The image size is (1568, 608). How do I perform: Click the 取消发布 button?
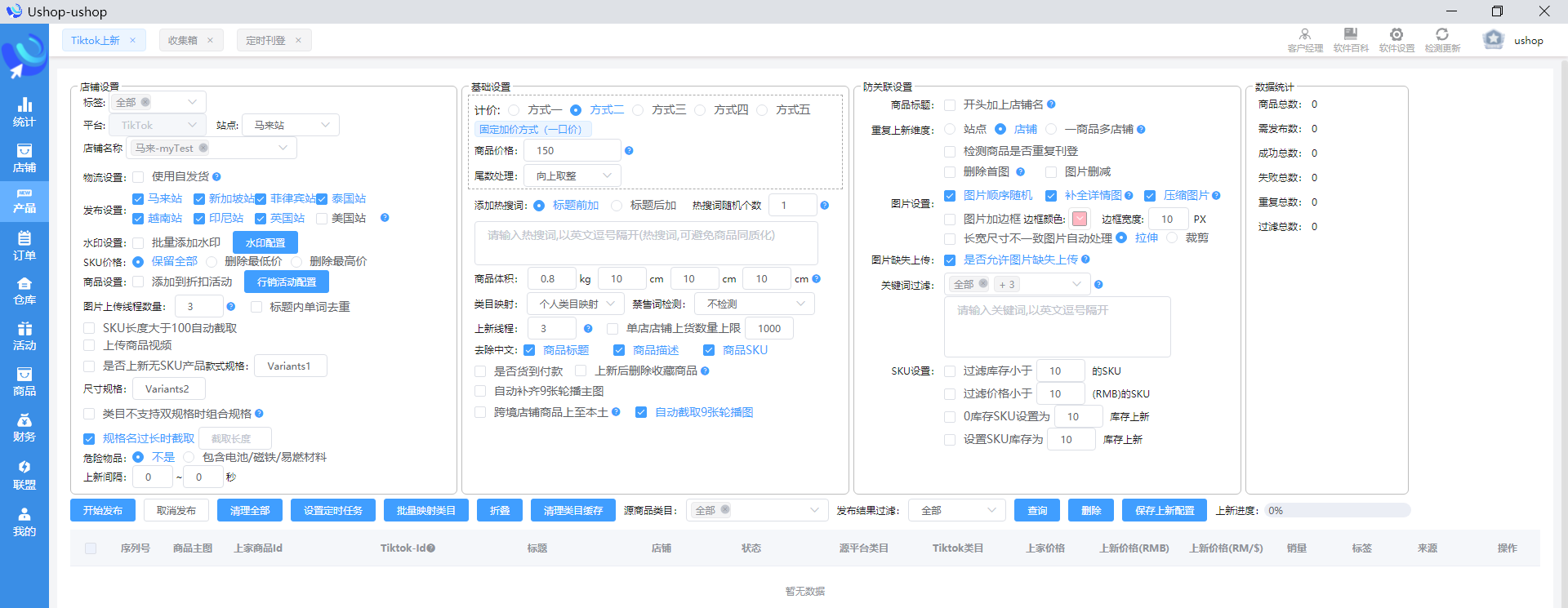click(176, 510)
